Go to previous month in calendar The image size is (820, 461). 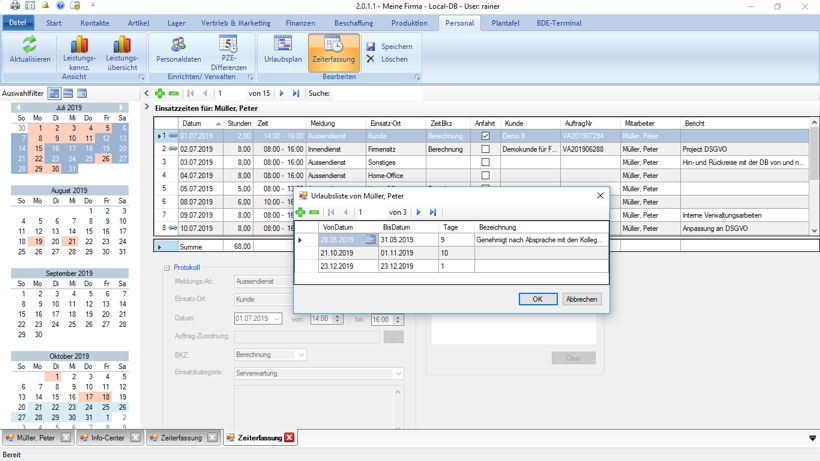(17, 107)
